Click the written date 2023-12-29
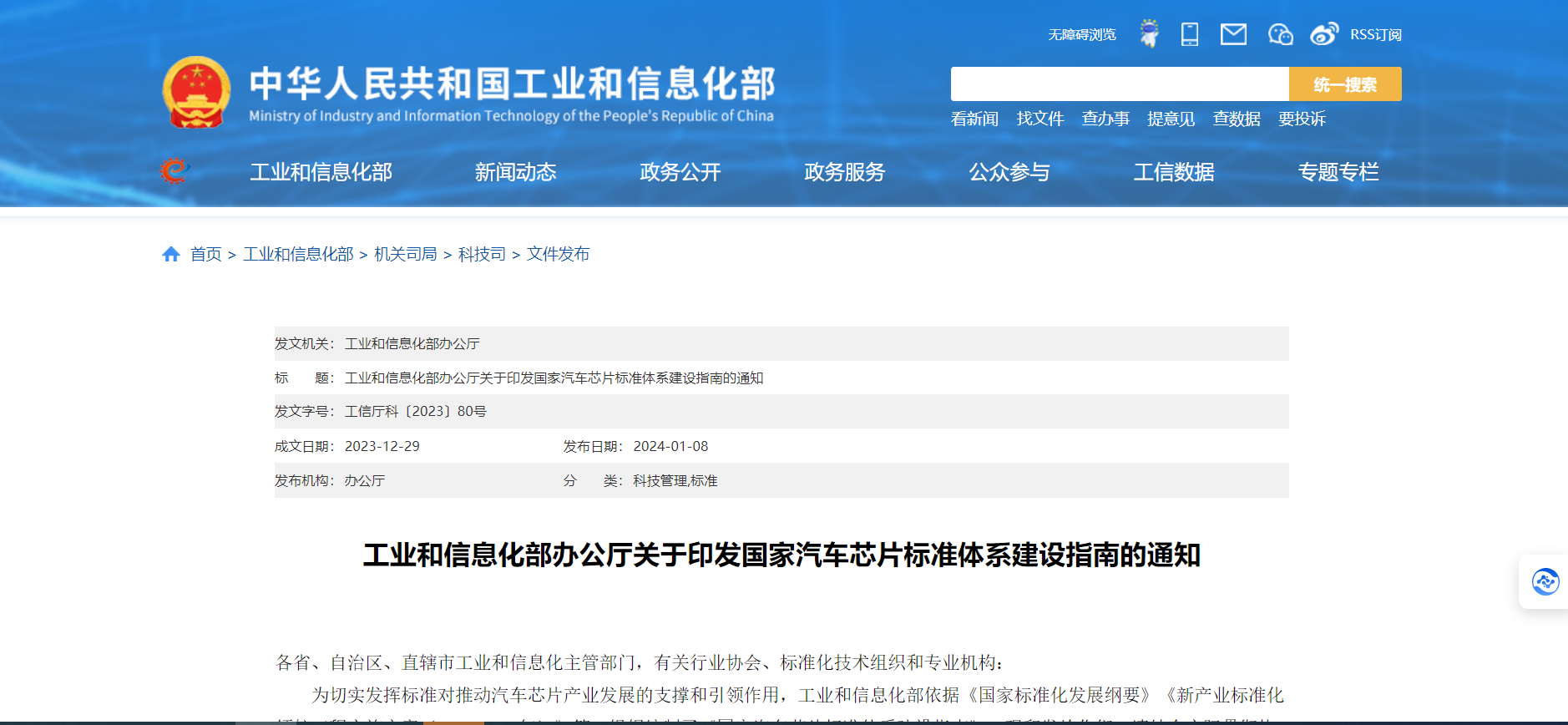1568x725 pixels. click(382, 446)
